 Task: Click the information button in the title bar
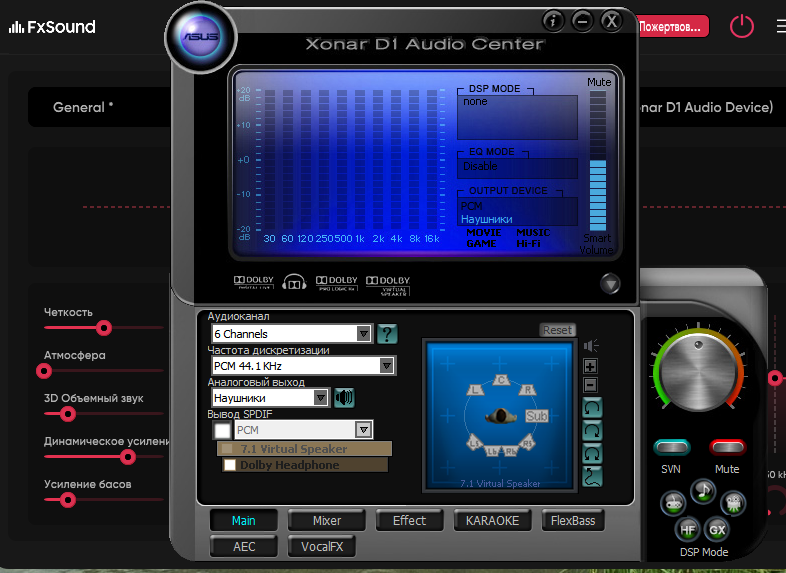[553, 20]
